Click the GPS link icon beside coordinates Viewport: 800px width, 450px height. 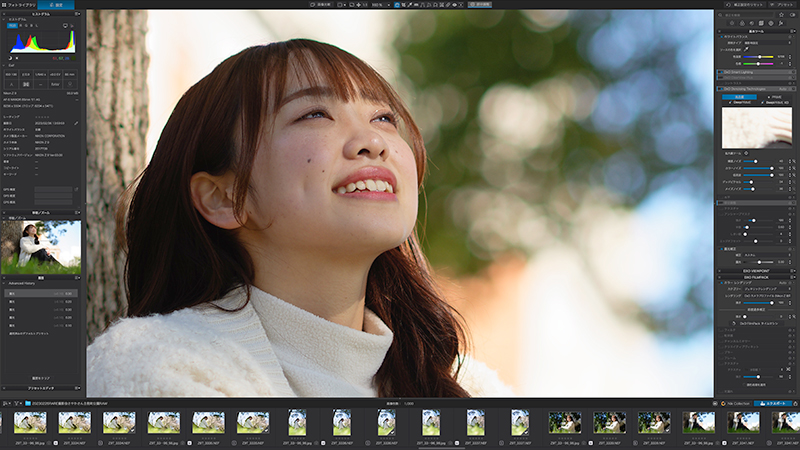point(76,189)
